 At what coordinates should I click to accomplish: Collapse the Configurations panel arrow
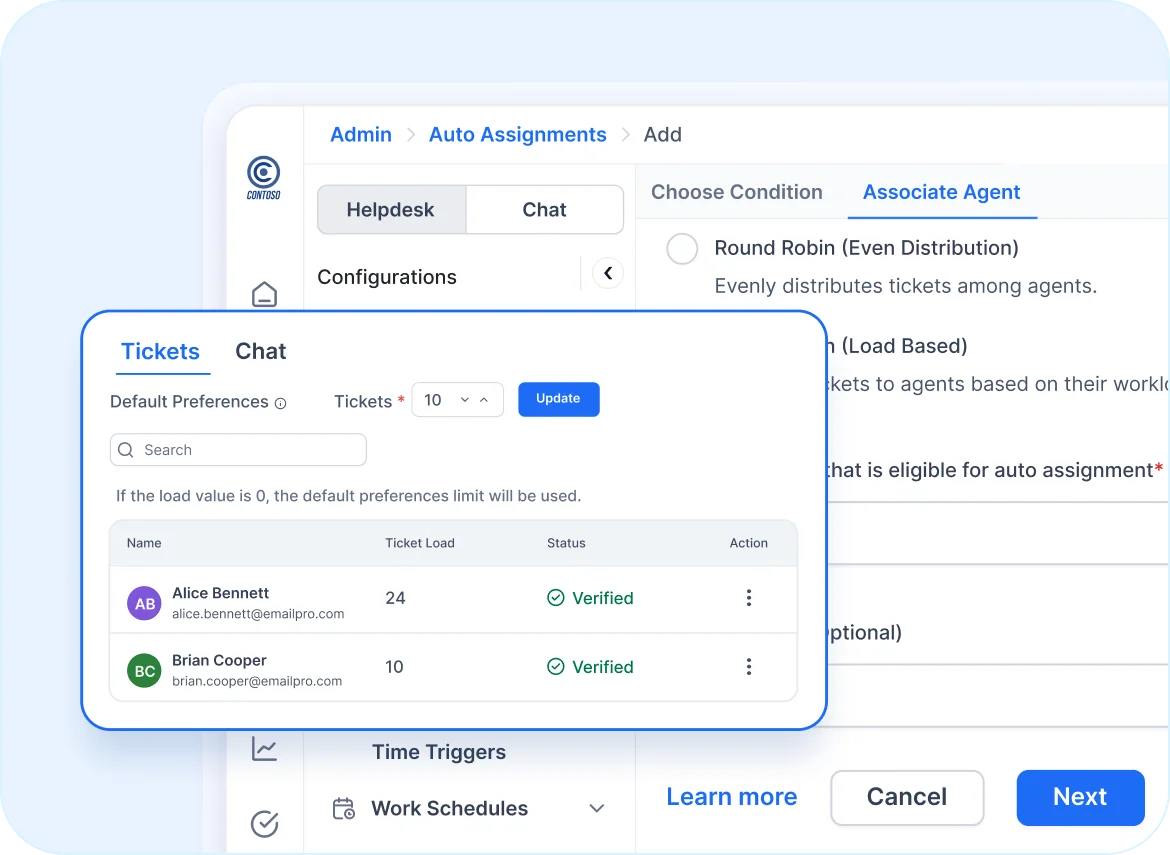[608, 273]
